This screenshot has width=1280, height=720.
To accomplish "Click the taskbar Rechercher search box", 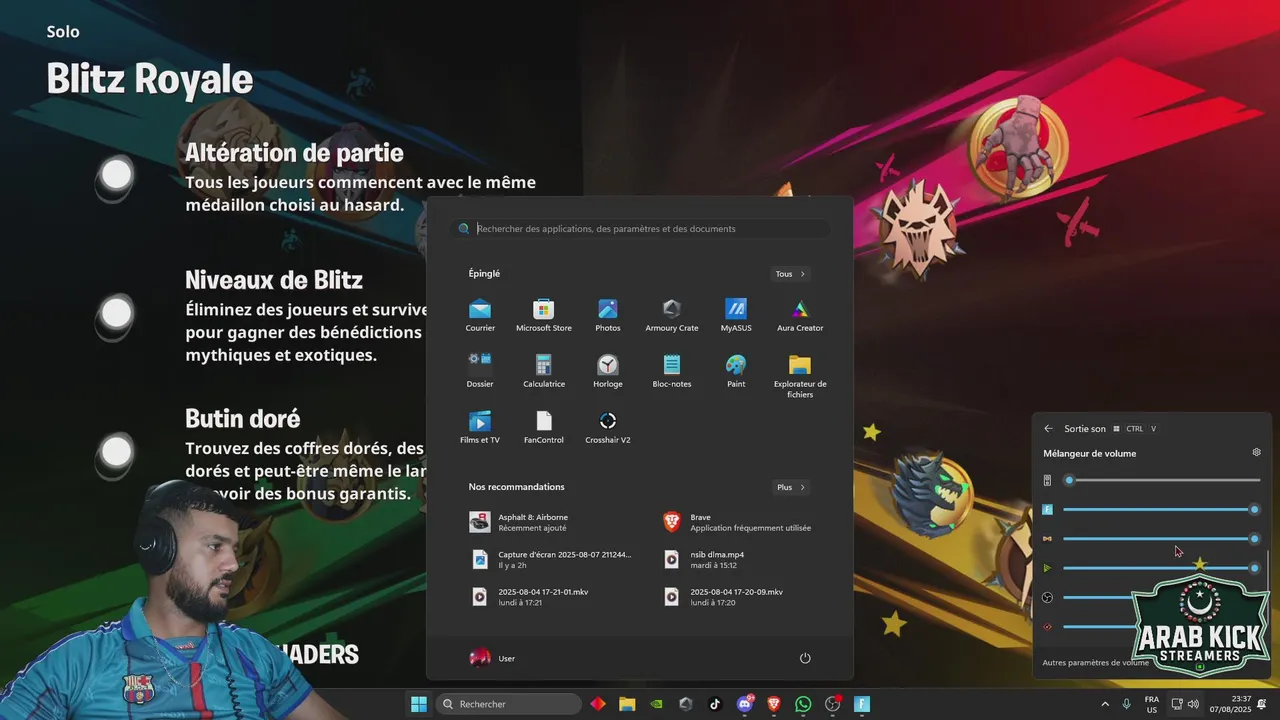I will coord(508,704).
